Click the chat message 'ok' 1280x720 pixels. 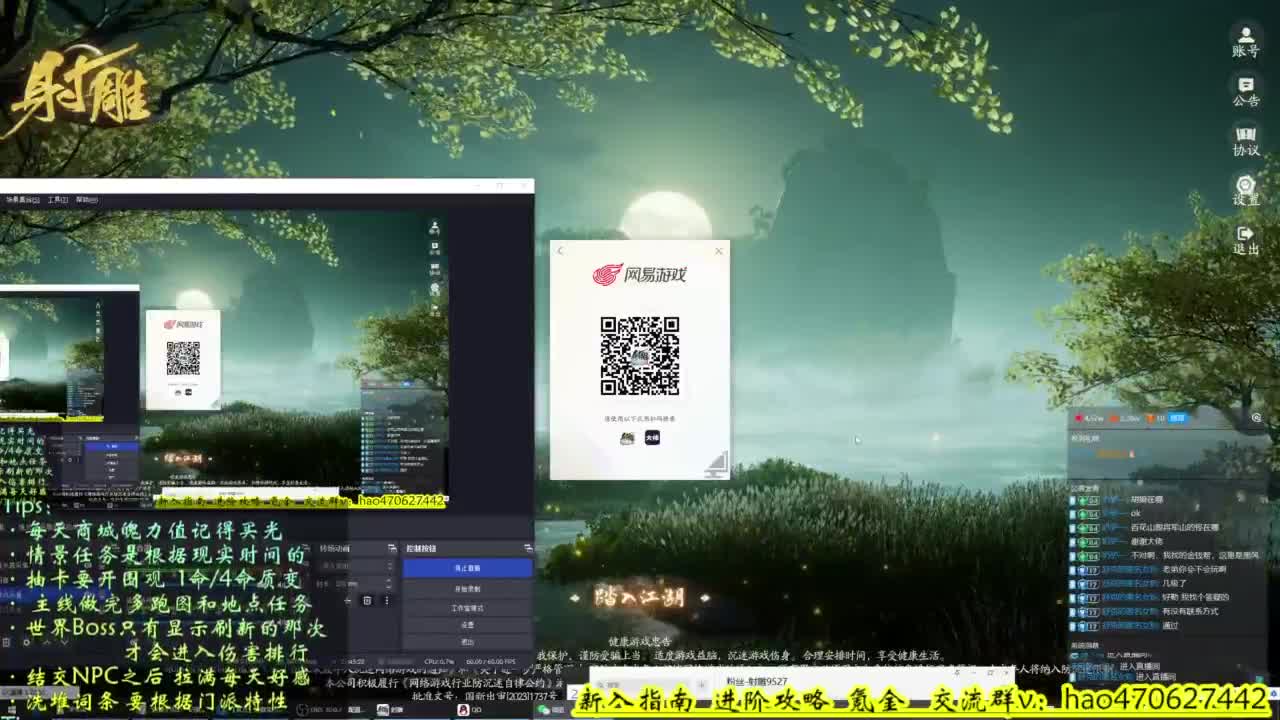(1136, 513)
